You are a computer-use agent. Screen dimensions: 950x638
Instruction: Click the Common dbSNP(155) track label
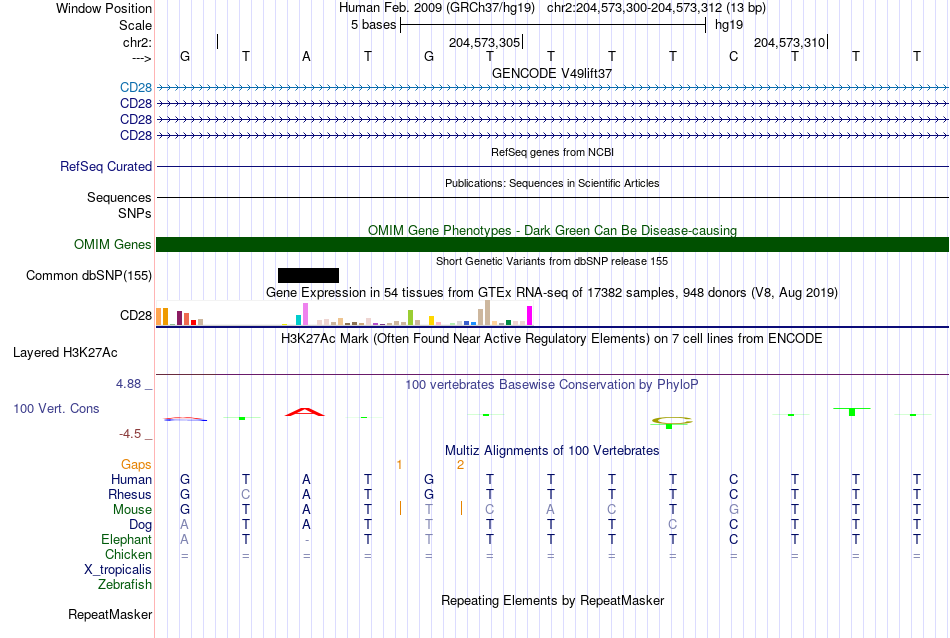coord(89,275)
